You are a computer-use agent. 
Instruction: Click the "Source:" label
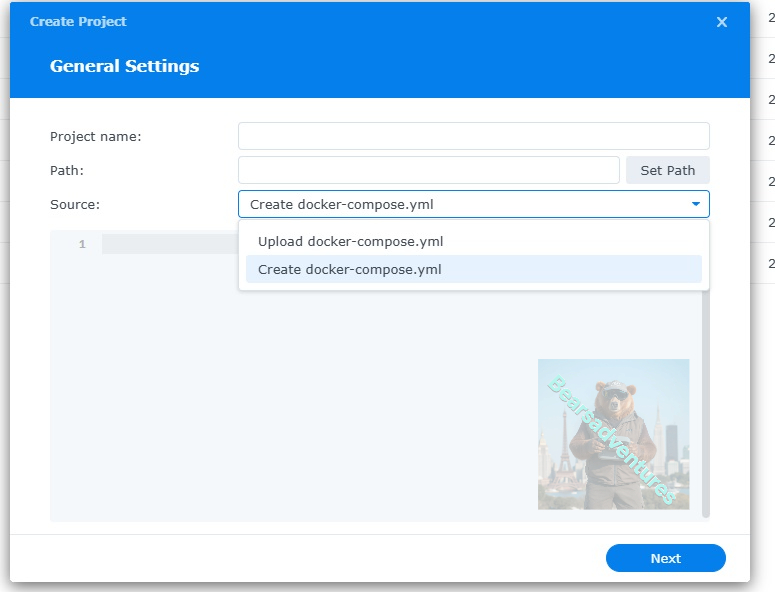tap(75, 204)
